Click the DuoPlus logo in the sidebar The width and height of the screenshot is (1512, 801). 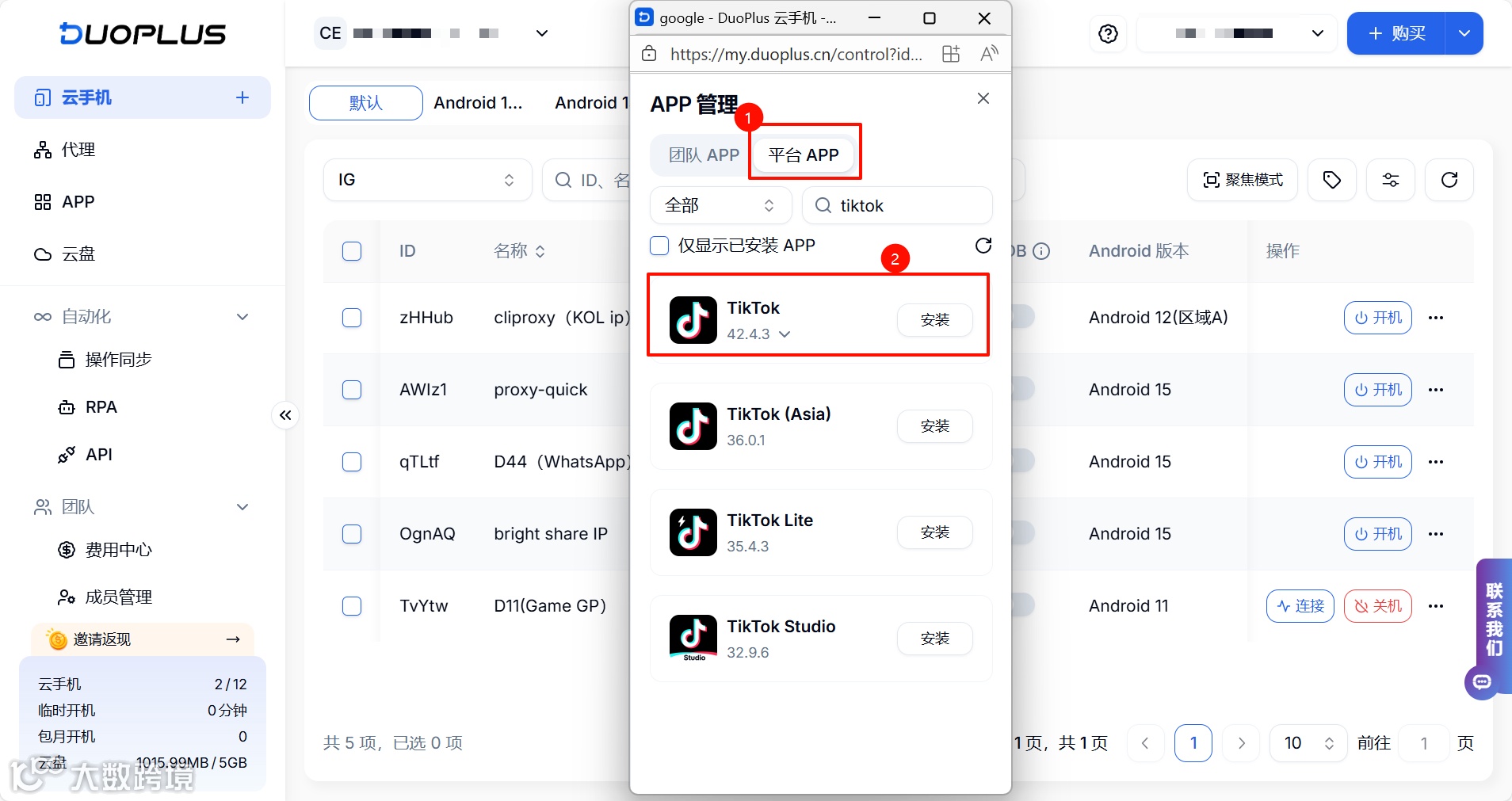(x=143, y=33)
